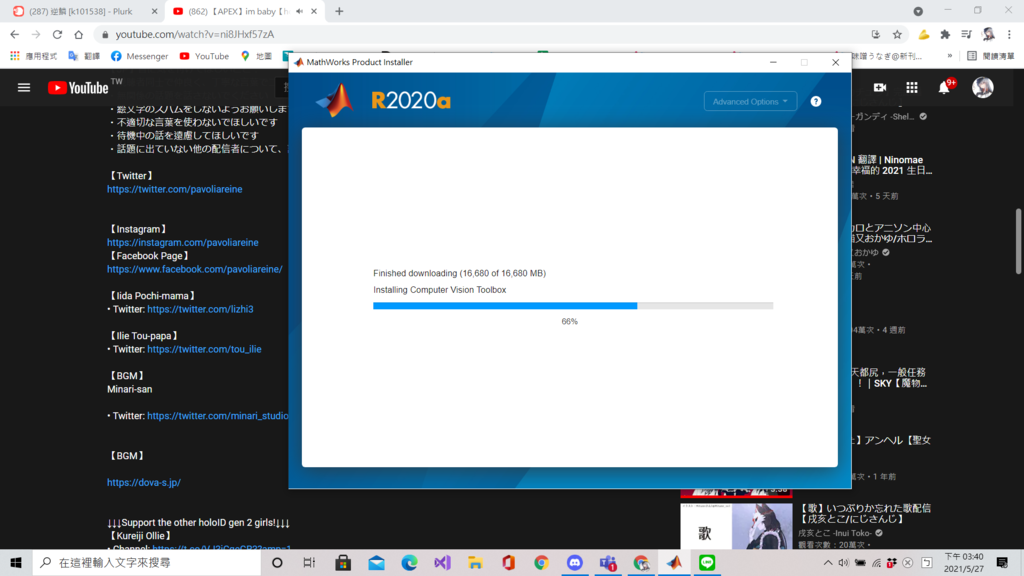Open Microsoft Teams from the taskbar
This screenshot has height=576, width=1024.
pyautogui.click(x=608, y=562)
